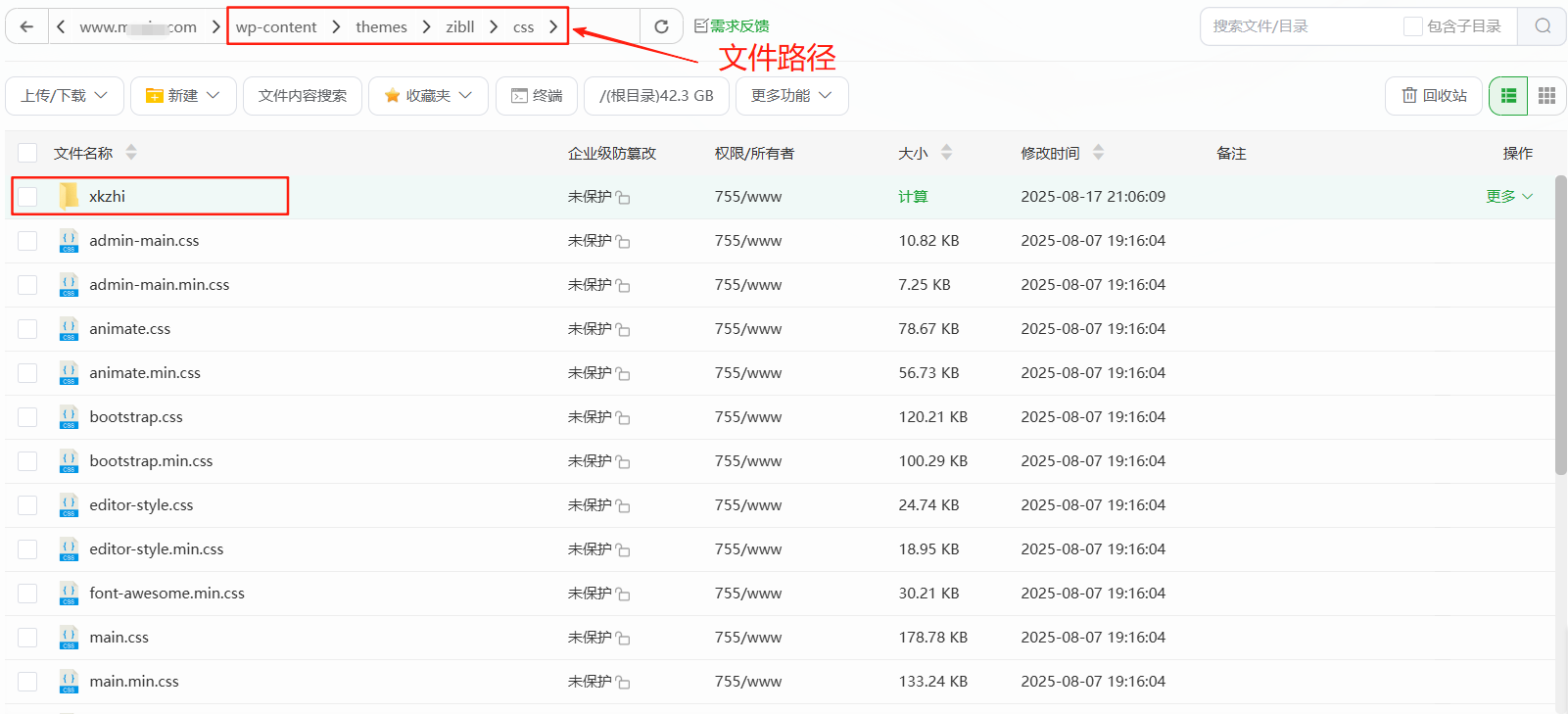The height and width of the screenshot is (714, 1568).
Task: Click the lock icon on admin-main.css row
Action: point(624,242)
